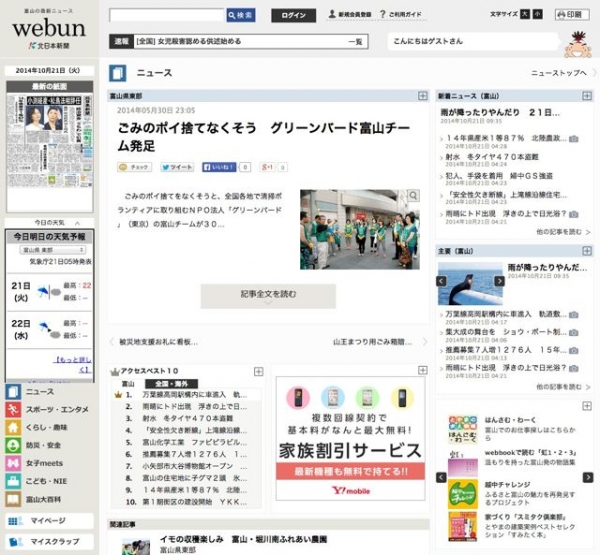
Task: Select the small text size (小) button
Action: pos(538,14)
